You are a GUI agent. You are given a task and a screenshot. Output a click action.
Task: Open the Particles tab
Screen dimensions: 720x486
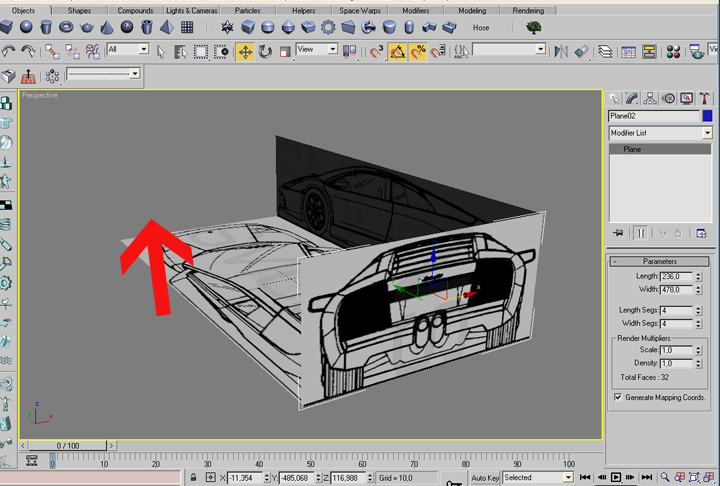click(x=248, y=10)
